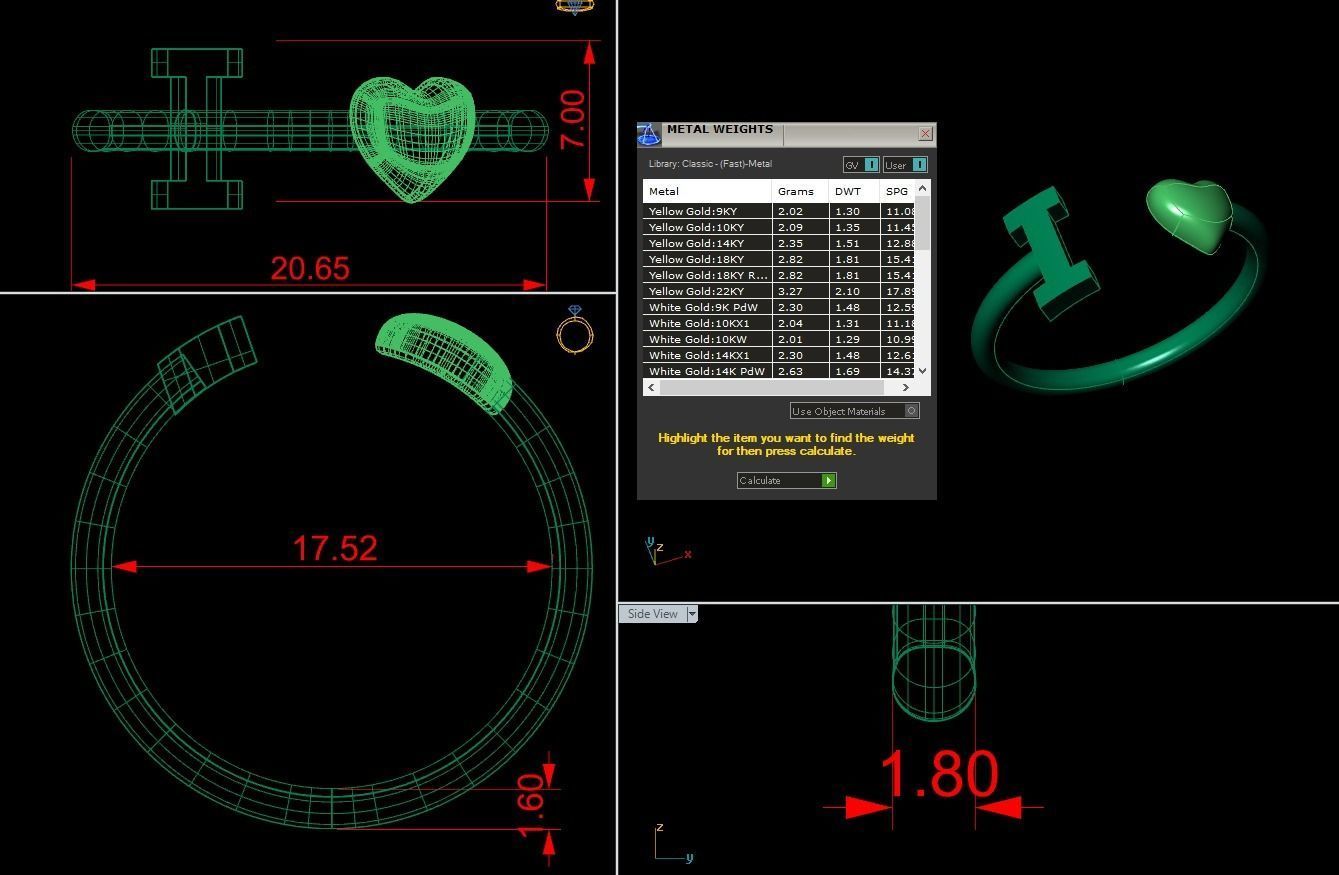Click the Calculate button
Screen dimensions: 1339x875
(786, 481)
